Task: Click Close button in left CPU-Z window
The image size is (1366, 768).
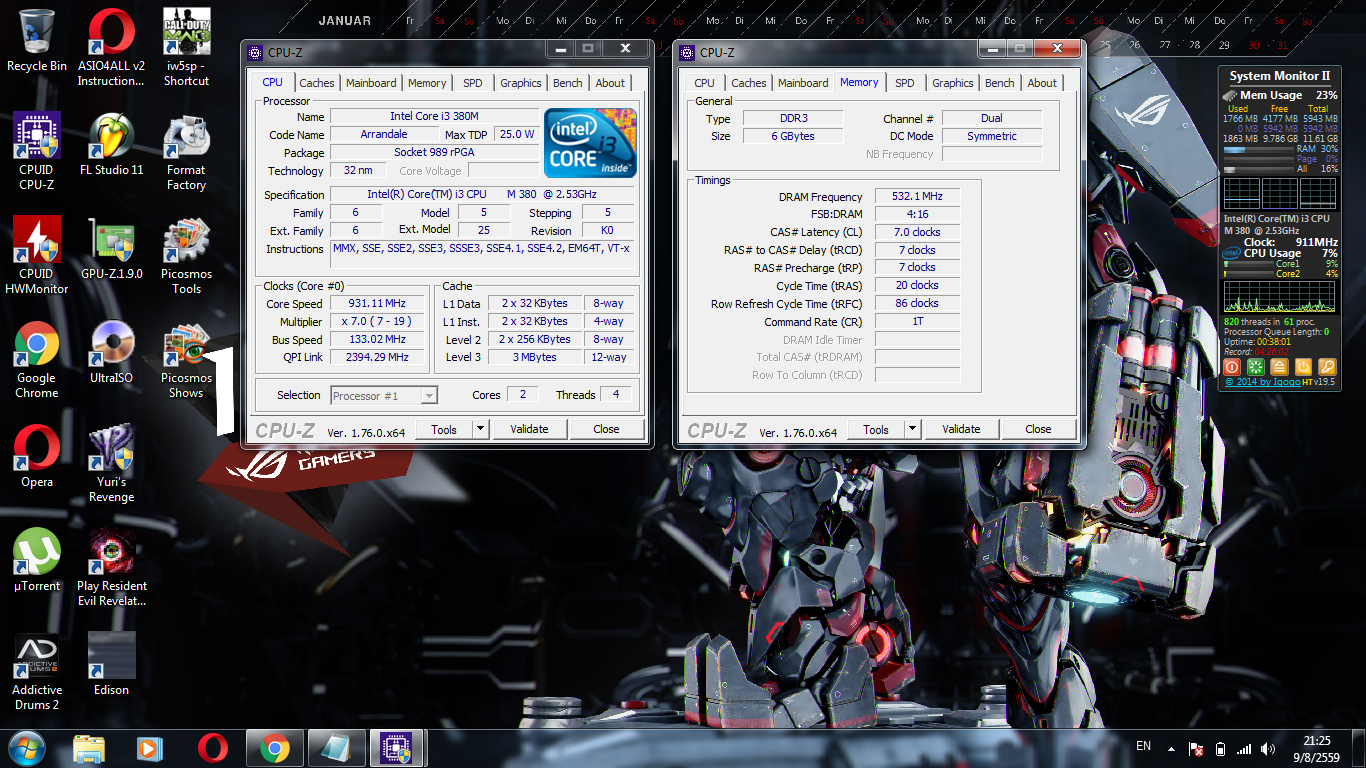Action: (x=606, y=429)
